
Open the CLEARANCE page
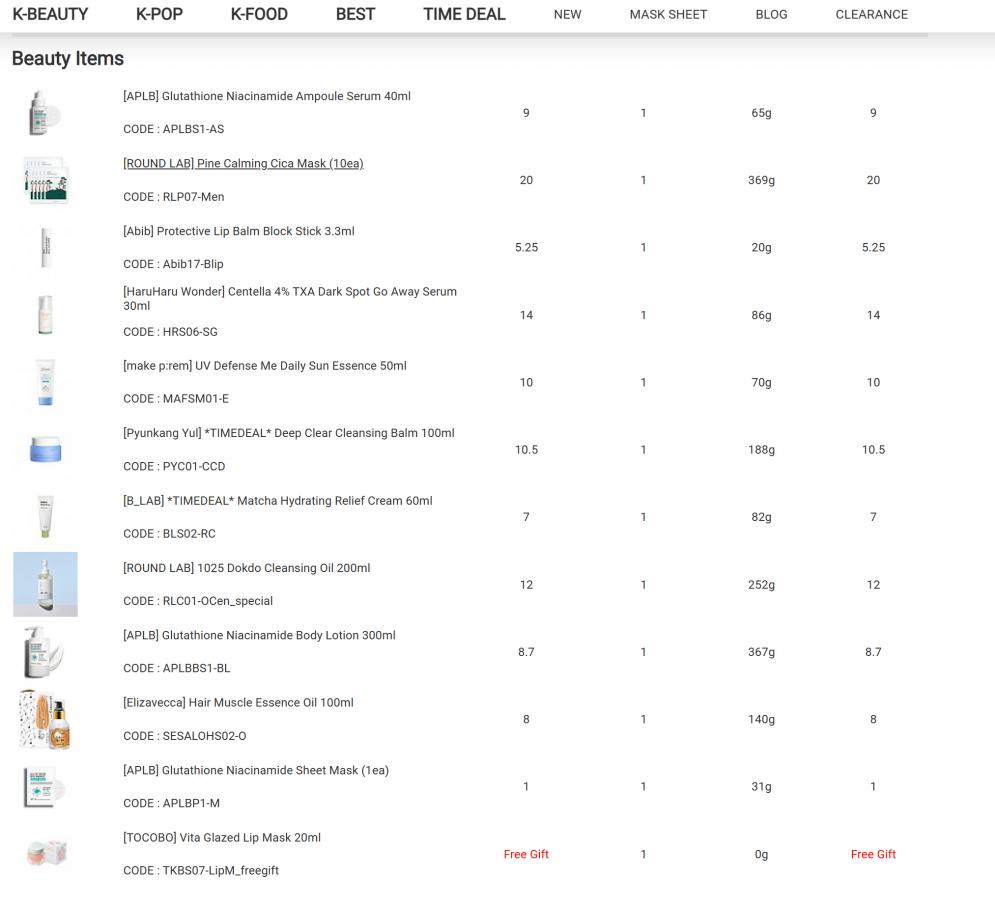click(x=871, y=14)
